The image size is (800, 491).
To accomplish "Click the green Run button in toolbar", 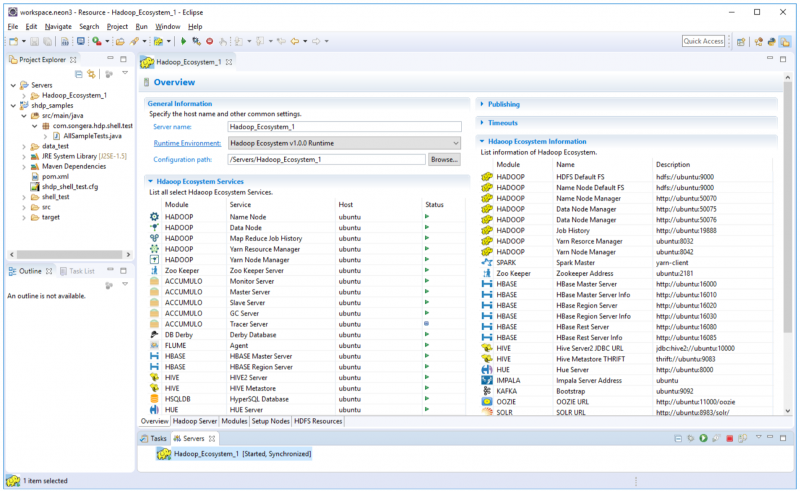I will pos(184,41).
